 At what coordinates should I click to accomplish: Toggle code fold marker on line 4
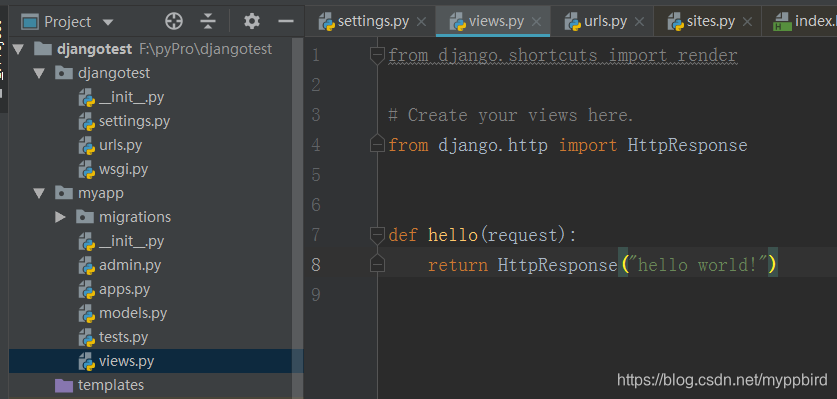pos(377,145)
